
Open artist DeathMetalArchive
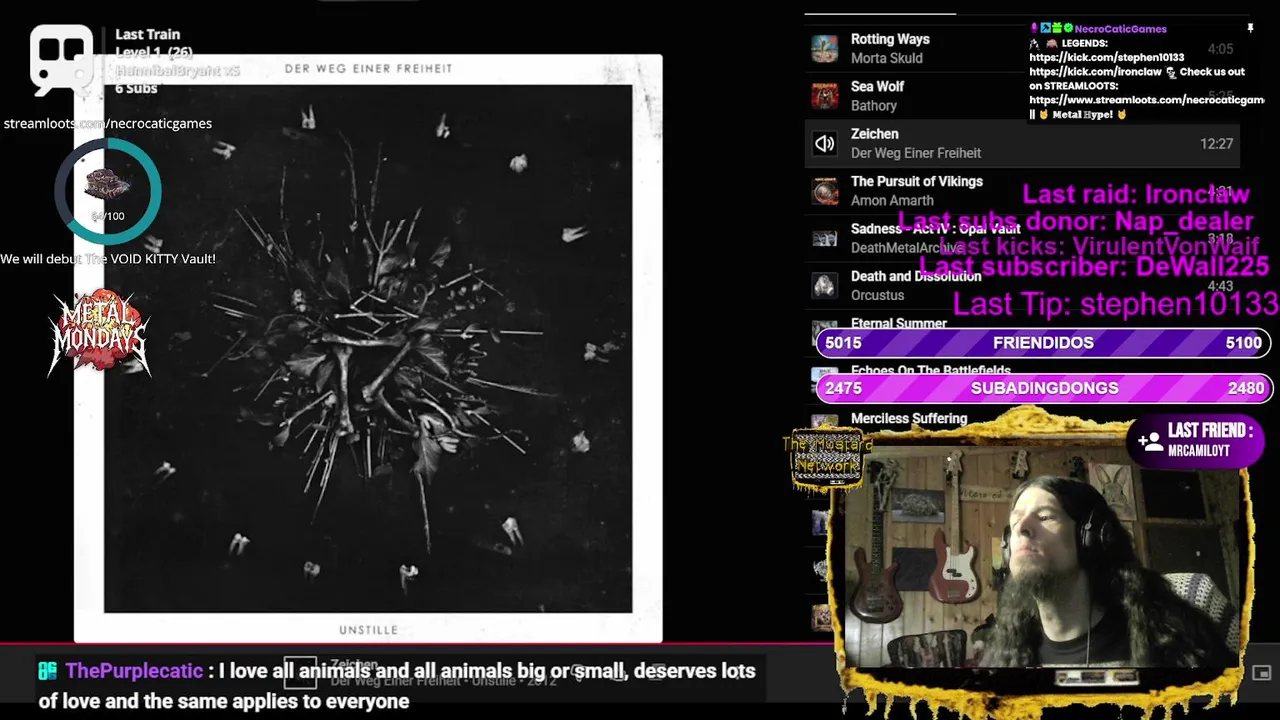[x=907, y=248]
